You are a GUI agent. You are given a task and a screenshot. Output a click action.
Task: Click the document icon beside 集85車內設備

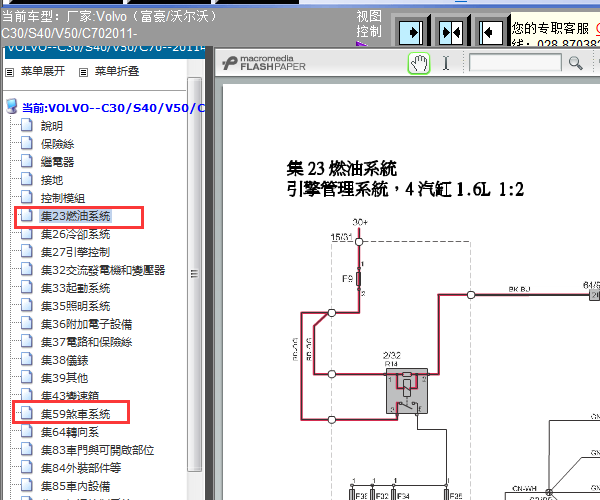click(26, 485)
